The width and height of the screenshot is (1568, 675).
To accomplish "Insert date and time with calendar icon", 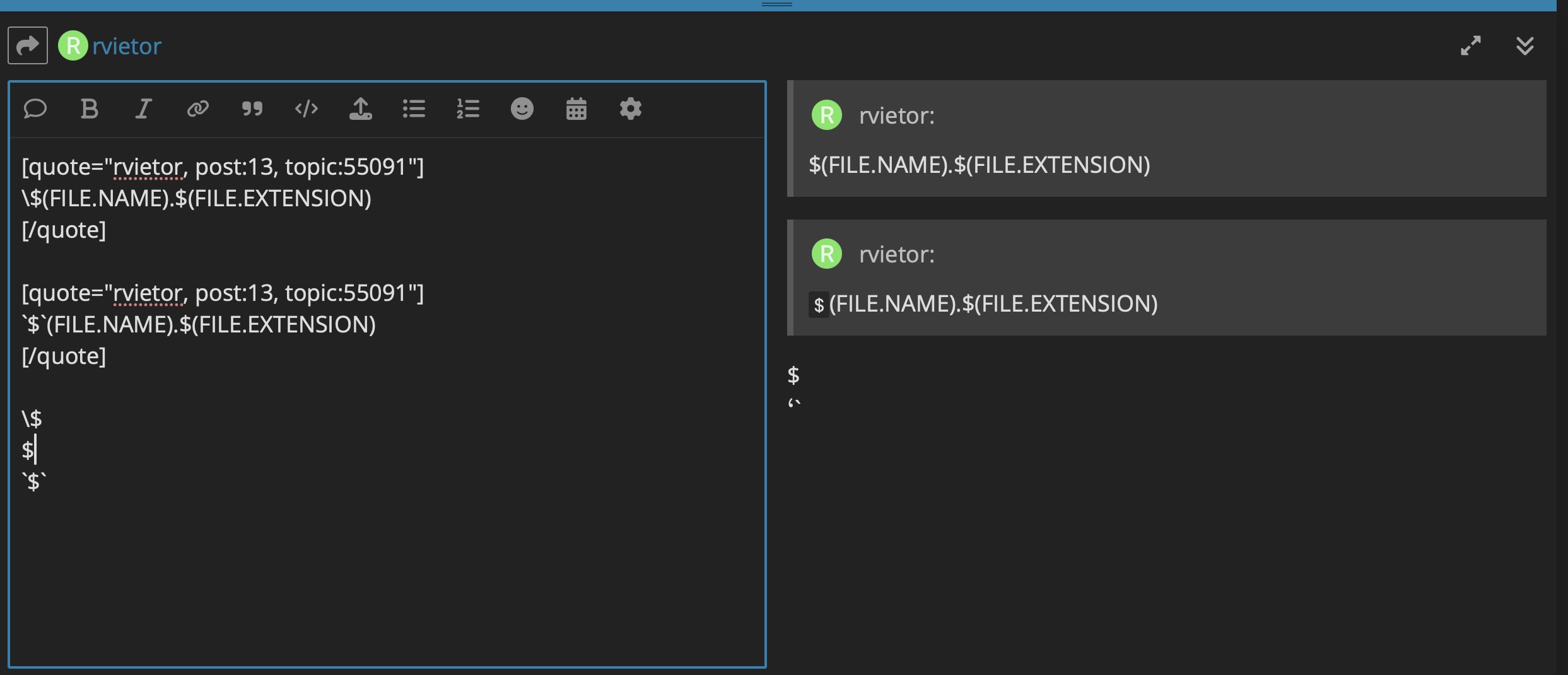I will [x=576, y=109].
